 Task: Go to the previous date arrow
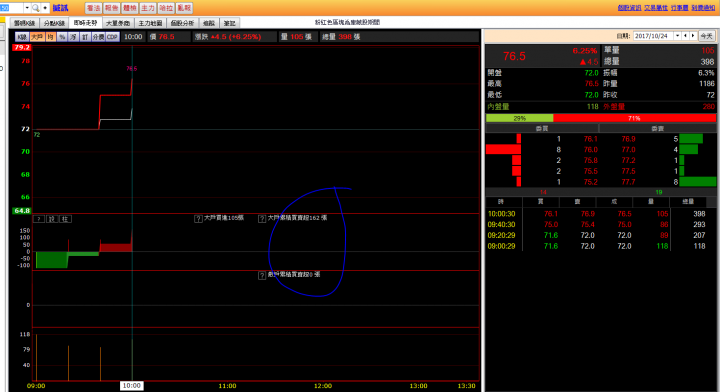pos(686,36)
